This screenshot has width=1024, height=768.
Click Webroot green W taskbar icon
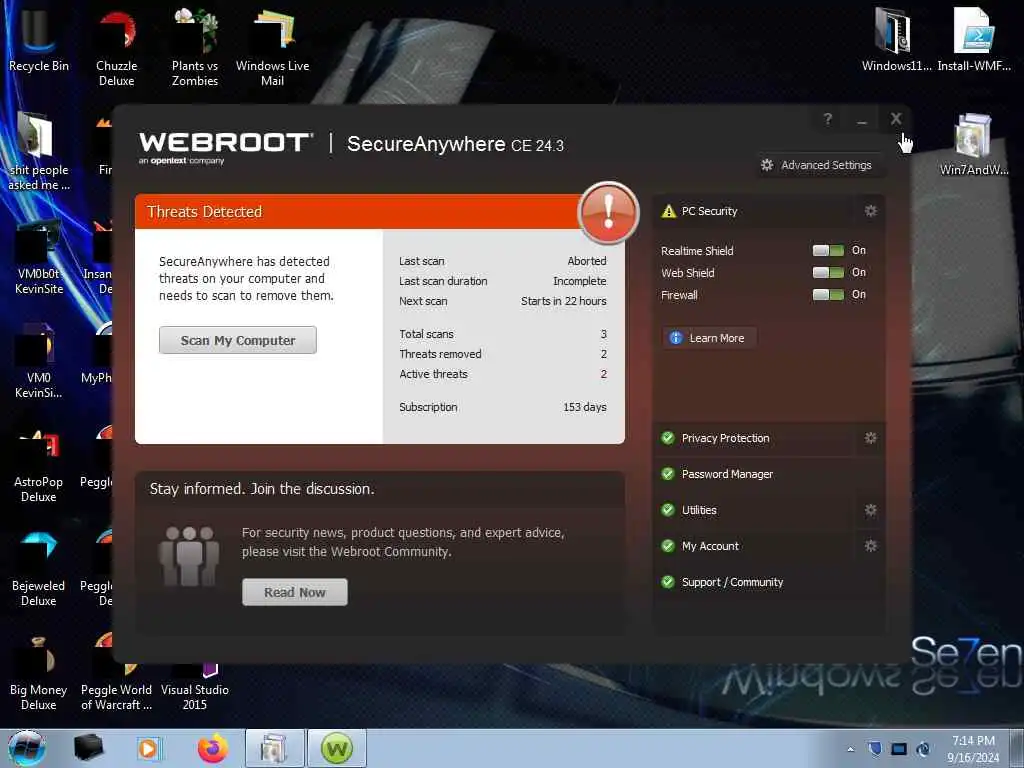pyautogui.click(x=337, y=748)
